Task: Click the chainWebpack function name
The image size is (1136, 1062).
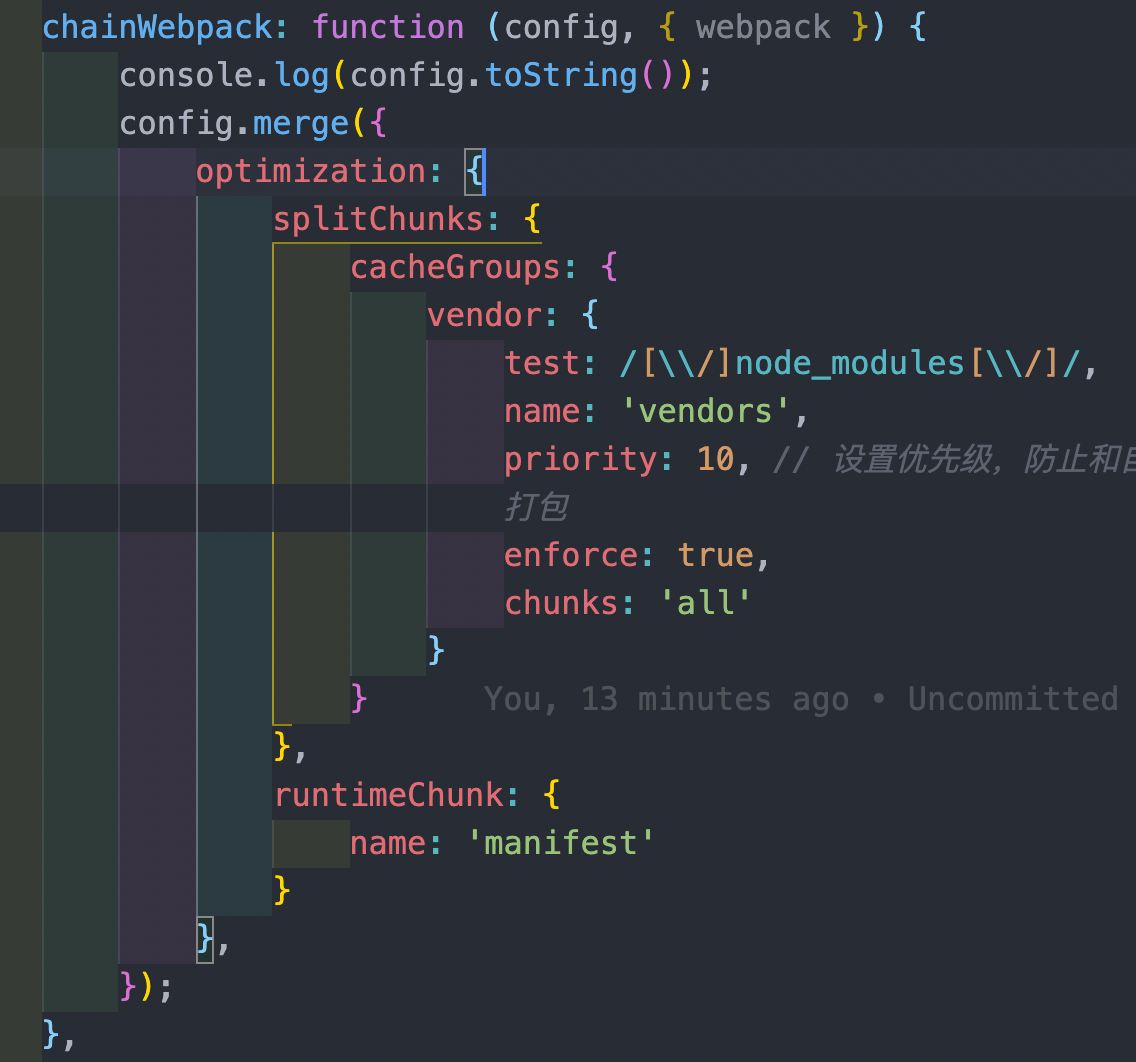Action: pyautogui.click(x=160, y=26)
